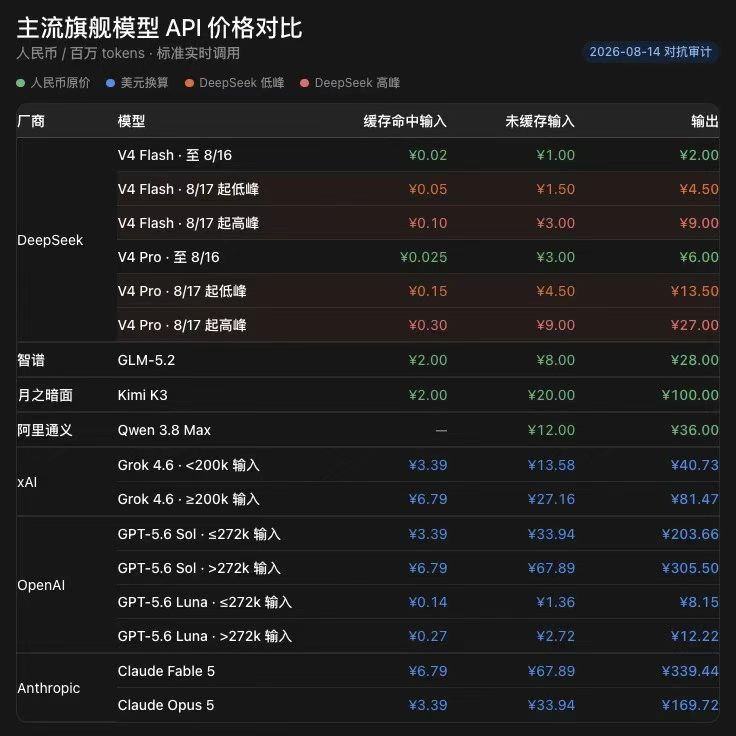
Task: Click the 智谱 vendor cell
Action: (x=31, y=360)
